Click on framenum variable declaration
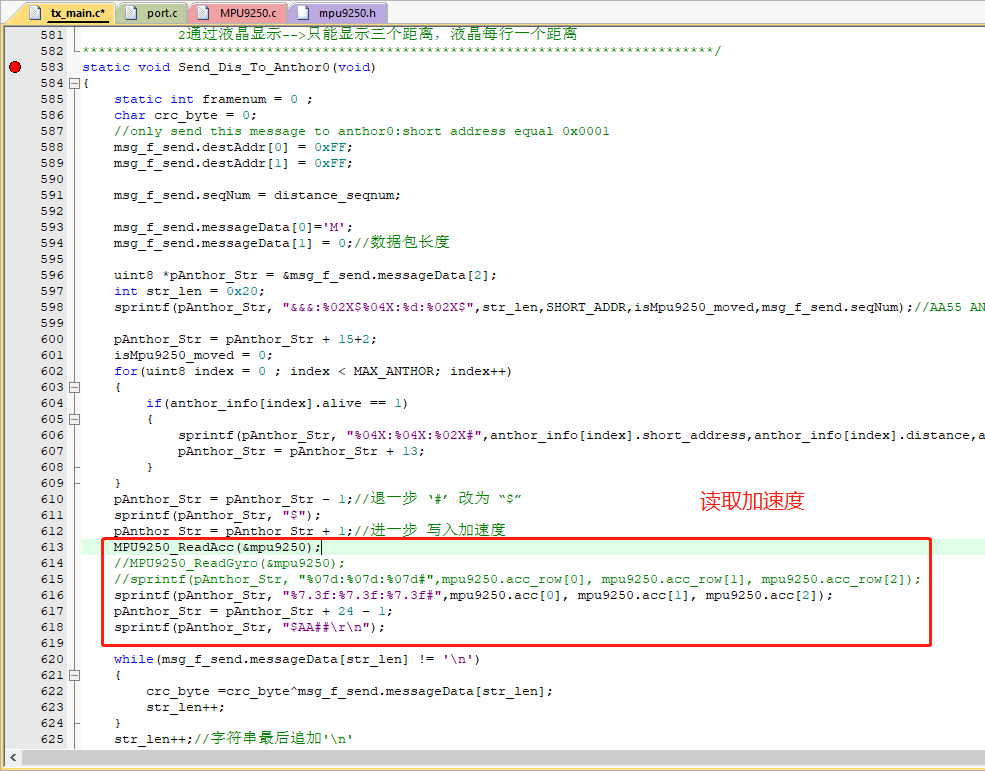This screenshot has width=985, height=771. pos(234,99)
